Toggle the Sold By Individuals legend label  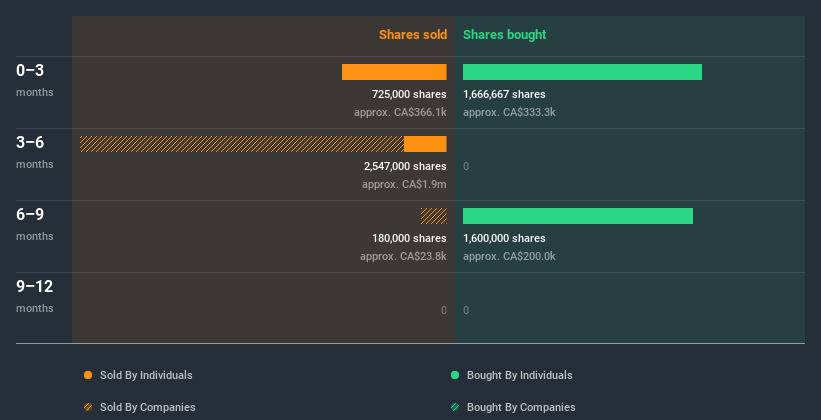[x=146, y=375]
